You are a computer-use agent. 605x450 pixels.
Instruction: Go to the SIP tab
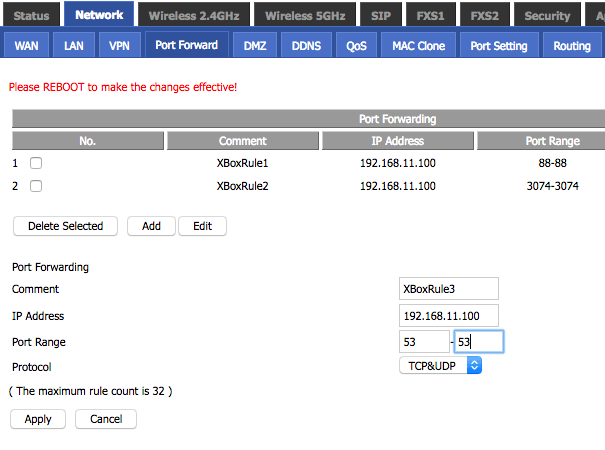pos(381,15)
